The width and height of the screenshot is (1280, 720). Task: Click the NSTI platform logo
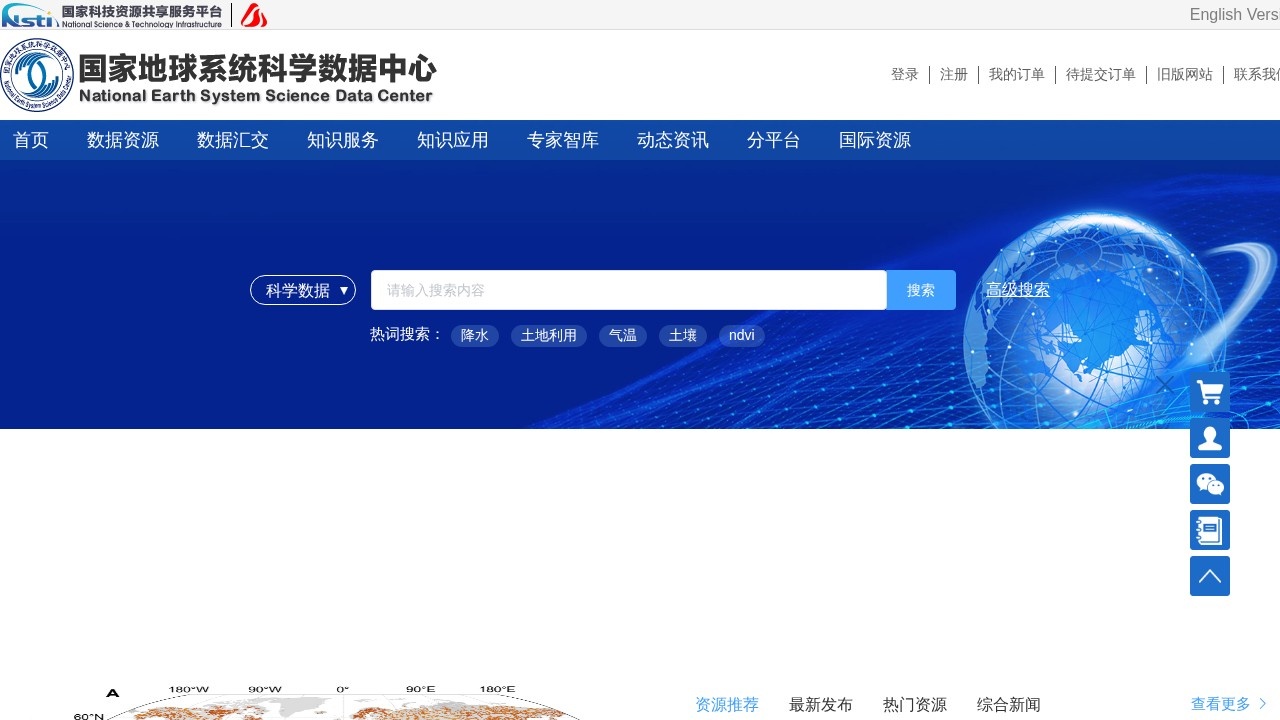(112, 15)
